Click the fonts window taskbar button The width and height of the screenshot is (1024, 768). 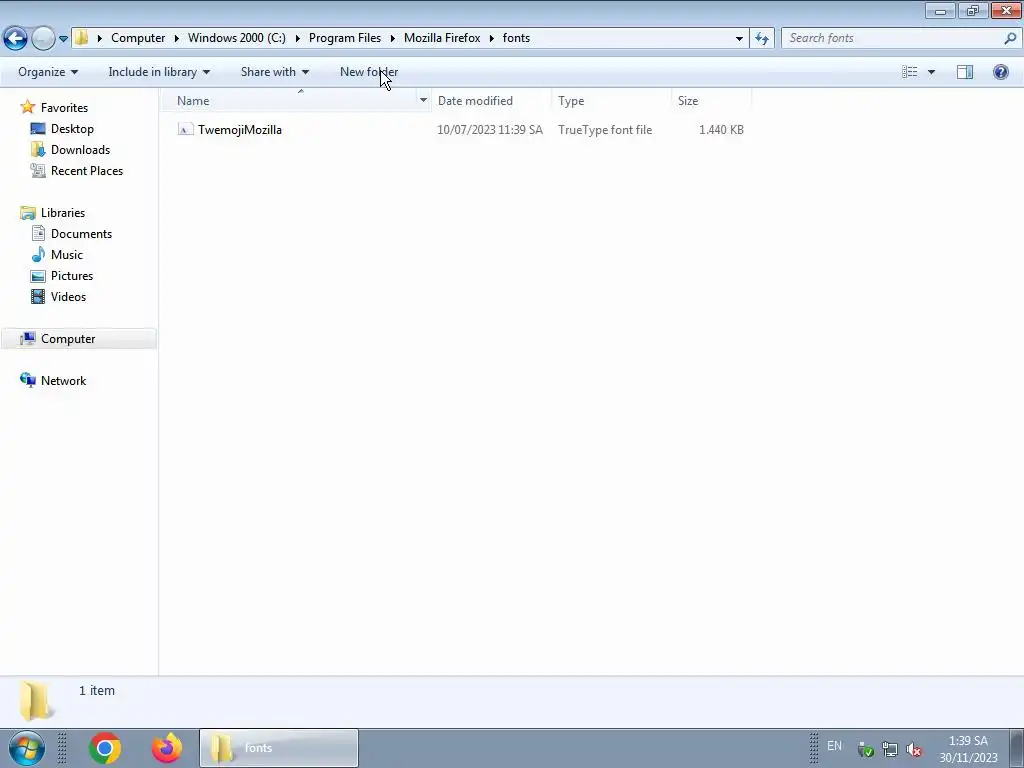279,748
